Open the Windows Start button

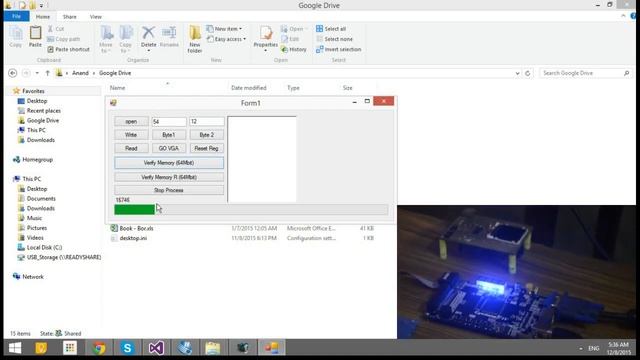[x=15, y=348]
